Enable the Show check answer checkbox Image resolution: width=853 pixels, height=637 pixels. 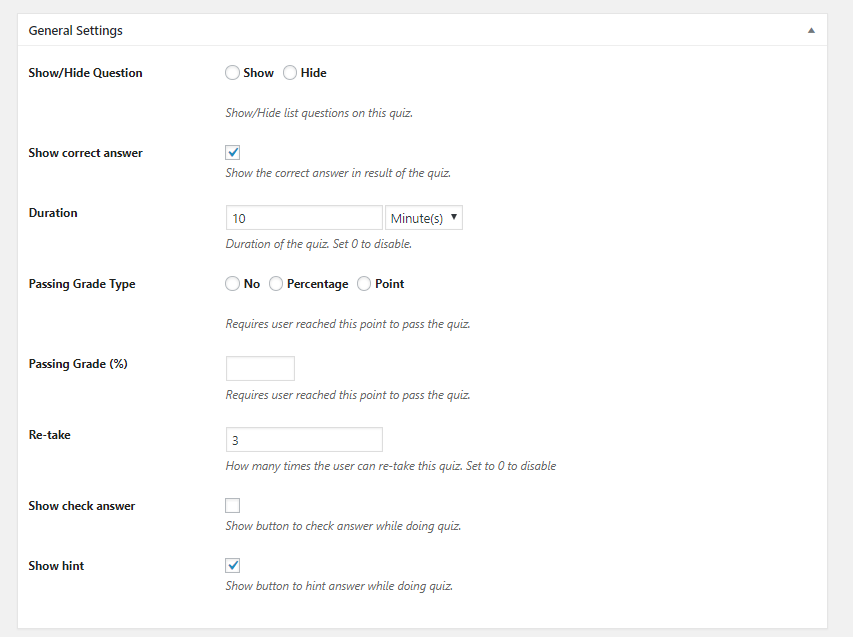(233, 506)
